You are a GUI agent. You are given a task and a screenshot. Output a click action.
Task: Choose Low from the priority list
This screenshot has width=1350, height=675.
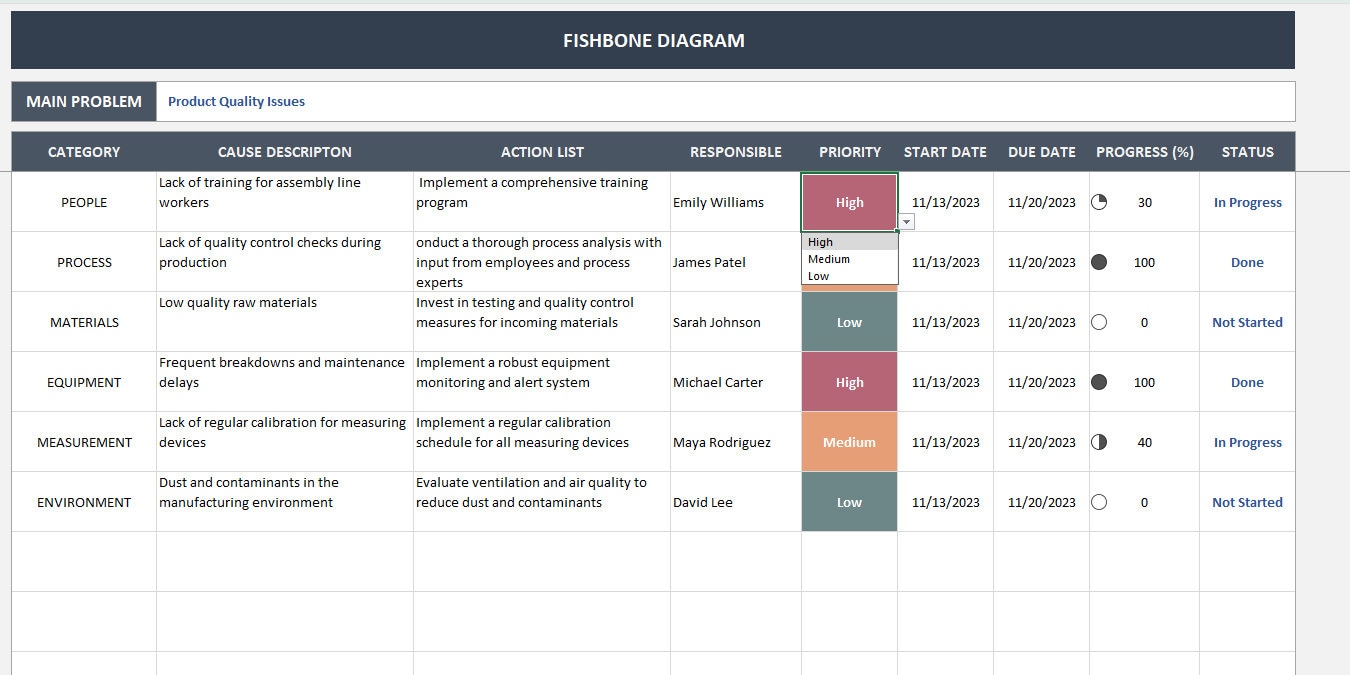849,276
